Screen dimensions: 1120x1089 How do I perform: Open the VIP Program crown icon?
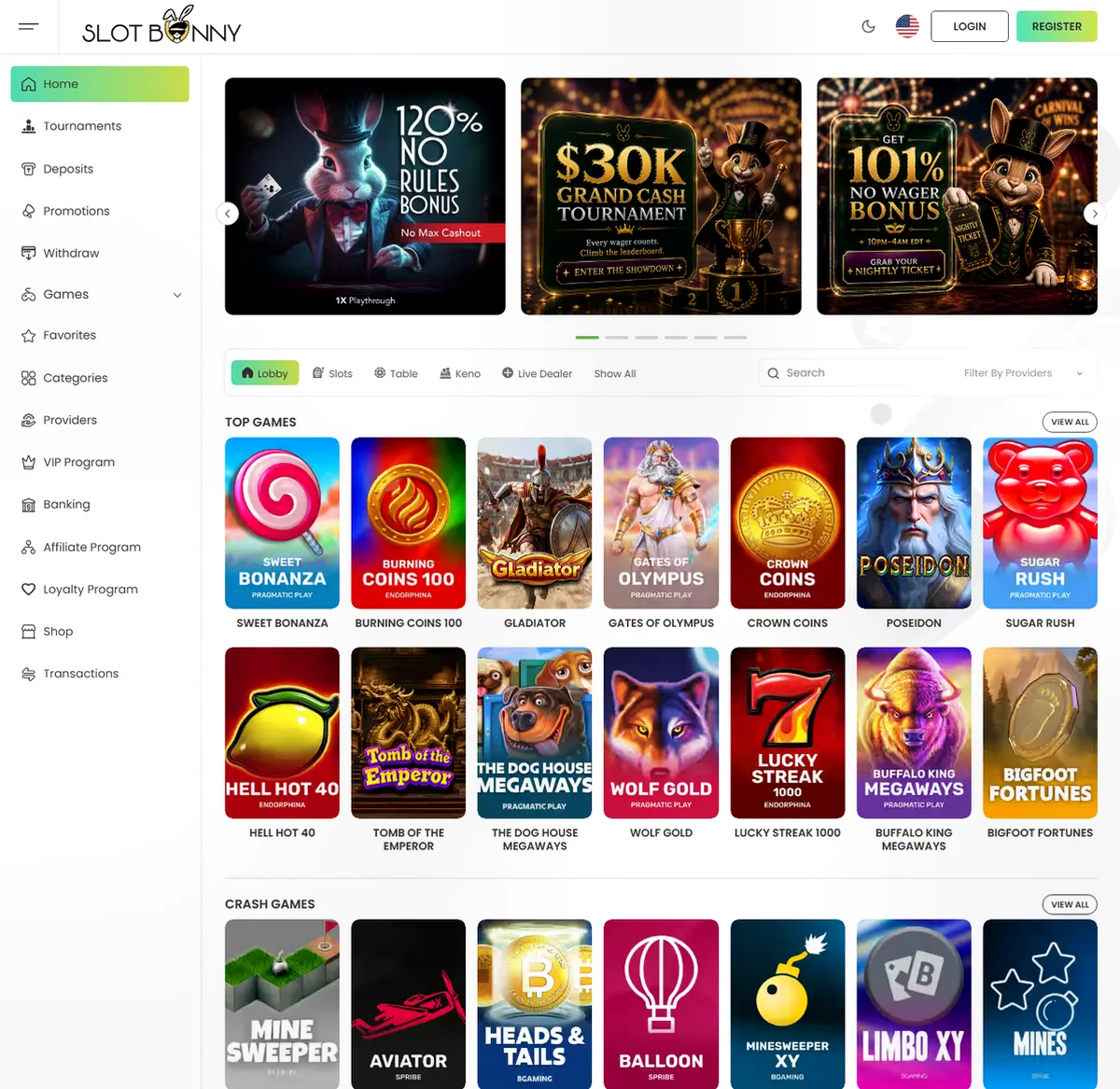[29, 462]
